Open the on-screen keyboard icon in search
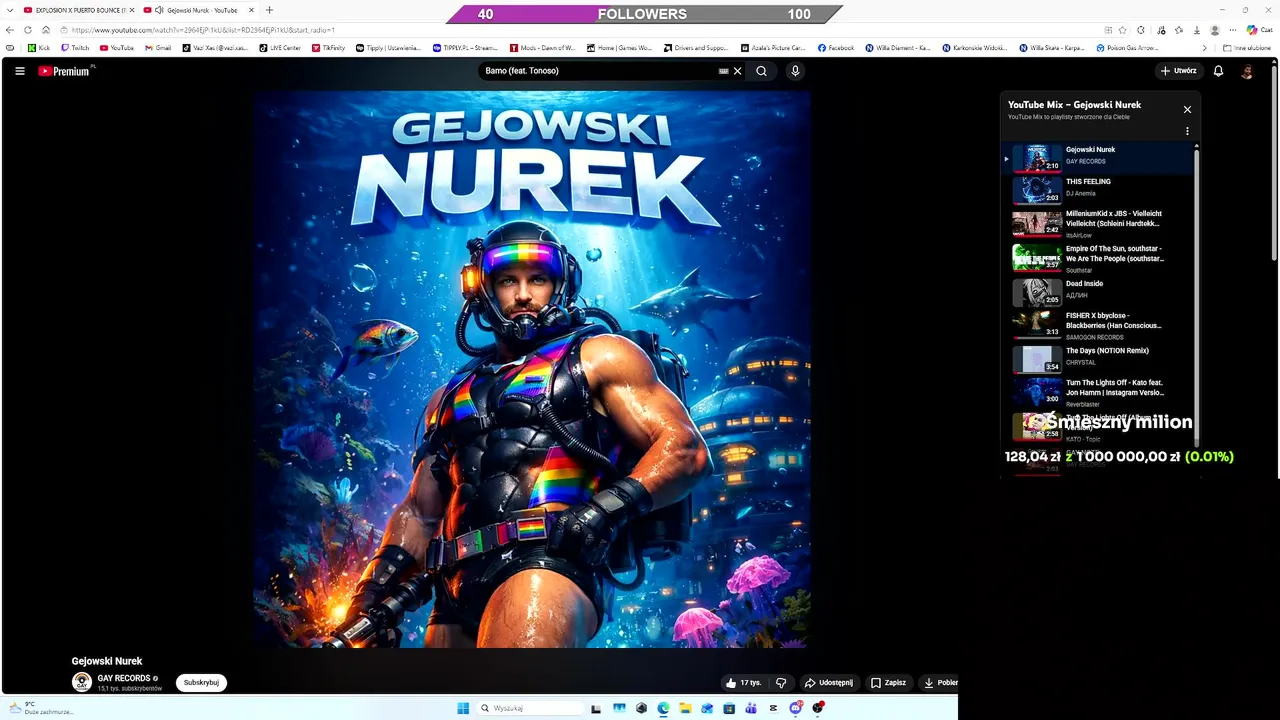 [x=723, y=71]
